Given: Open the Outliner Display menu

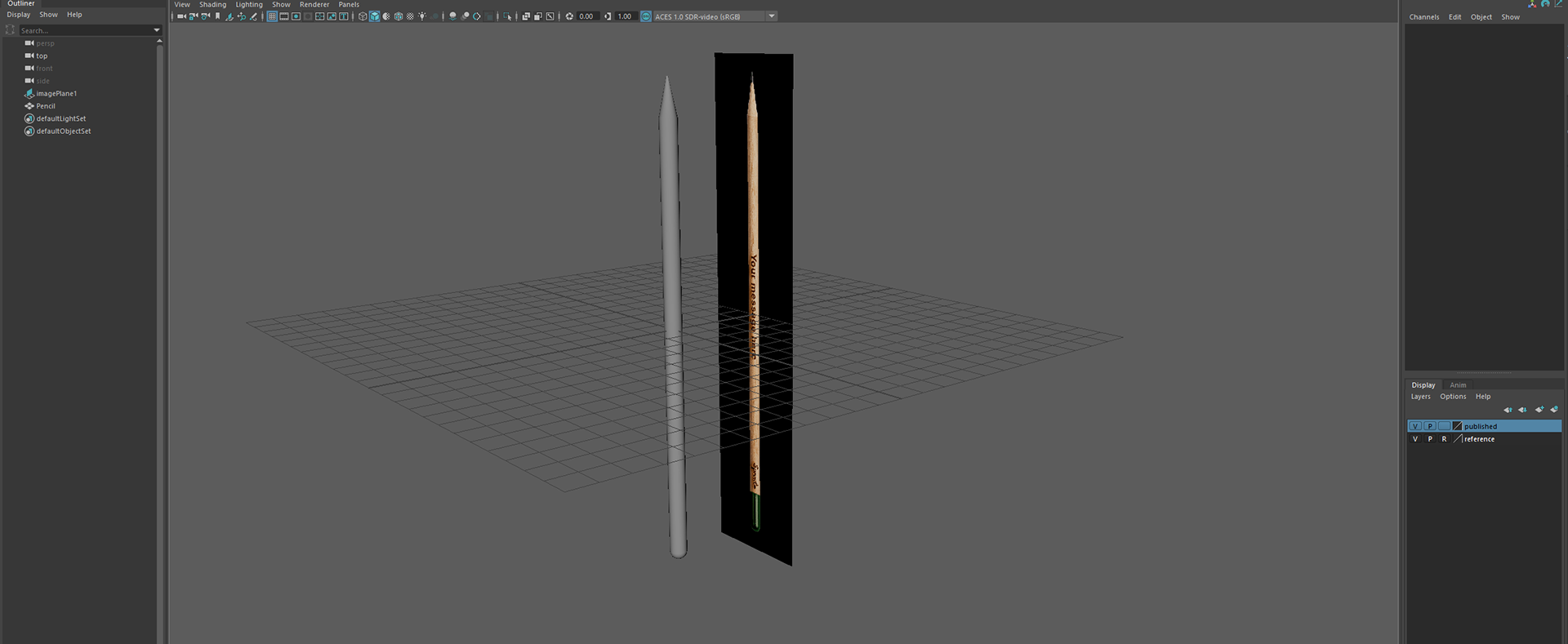Looking at the screenshot, I should [19, 15].
